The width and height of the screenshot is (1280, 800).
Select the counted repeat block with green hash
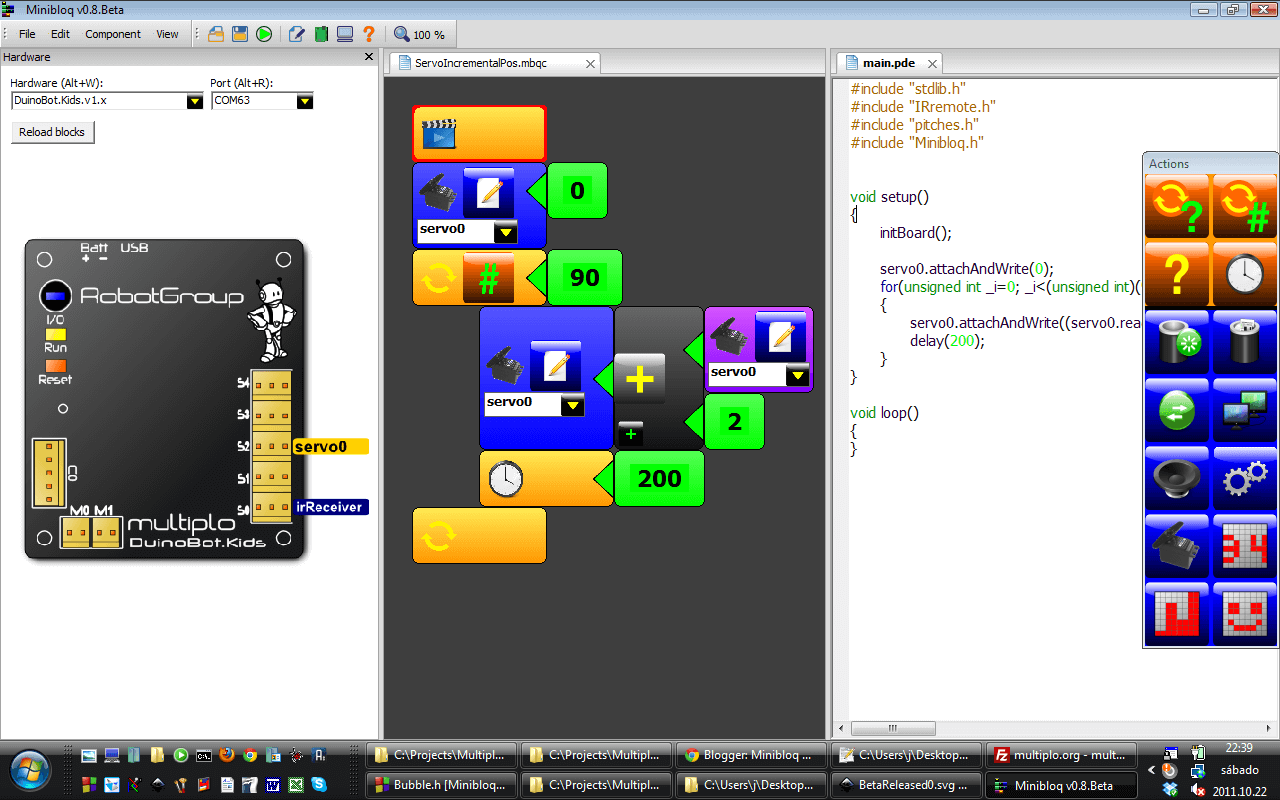point(1245,206)
